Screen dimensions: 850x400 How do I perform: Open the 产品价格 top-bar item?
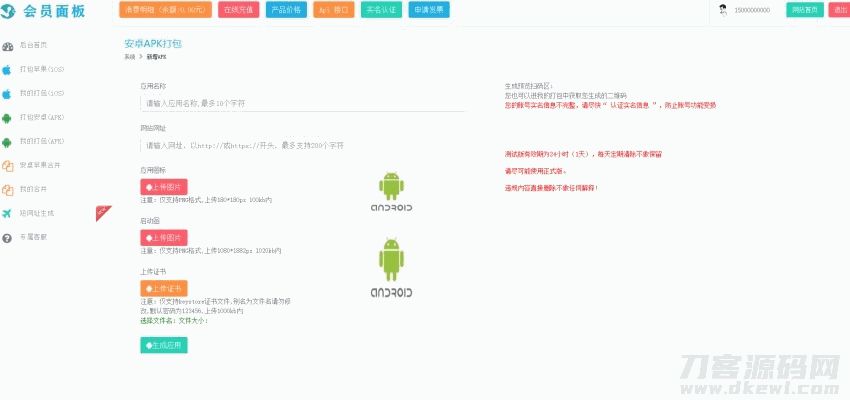287,10
